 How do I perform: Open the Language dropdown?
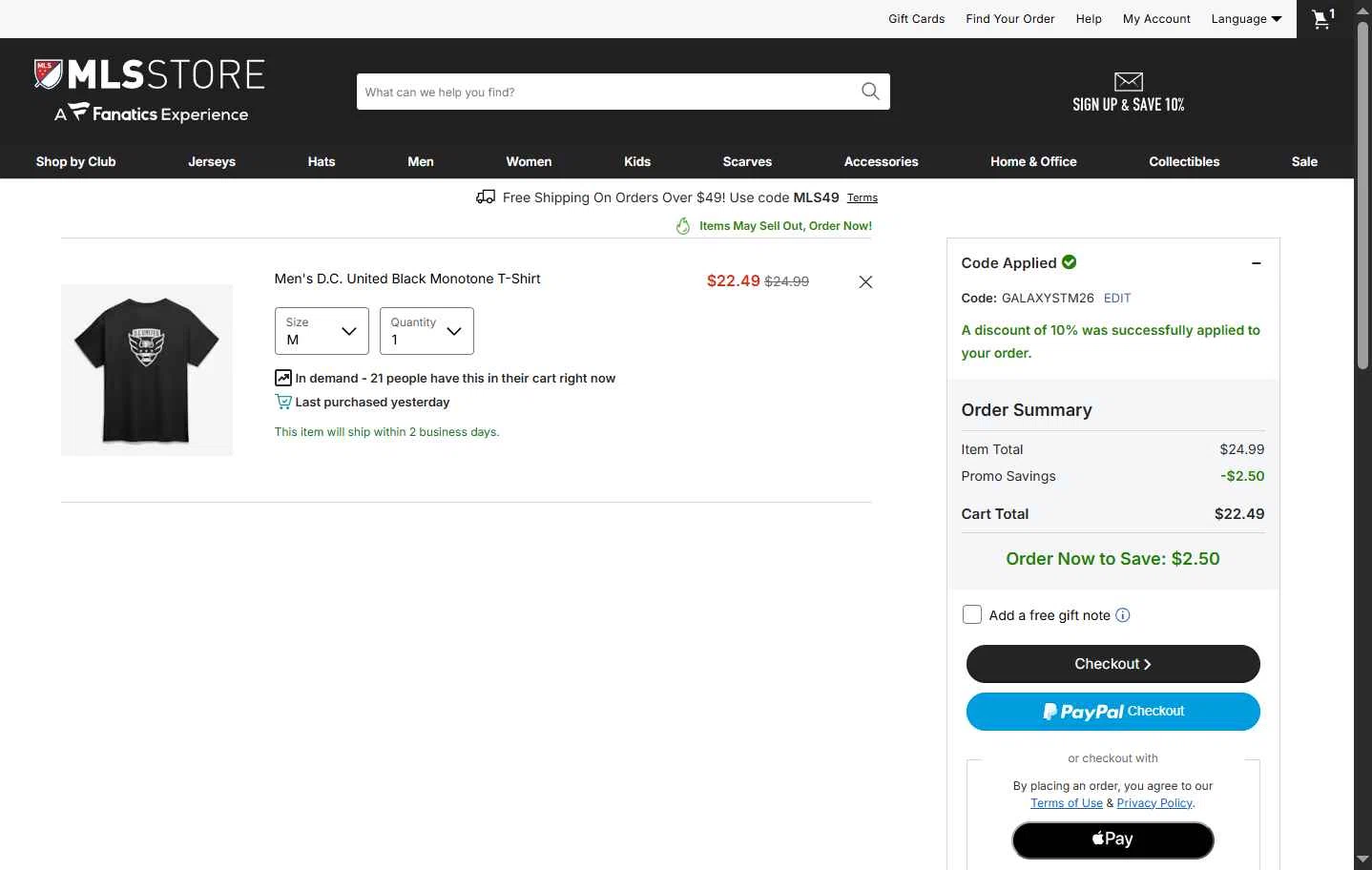tap(1246, 19)
